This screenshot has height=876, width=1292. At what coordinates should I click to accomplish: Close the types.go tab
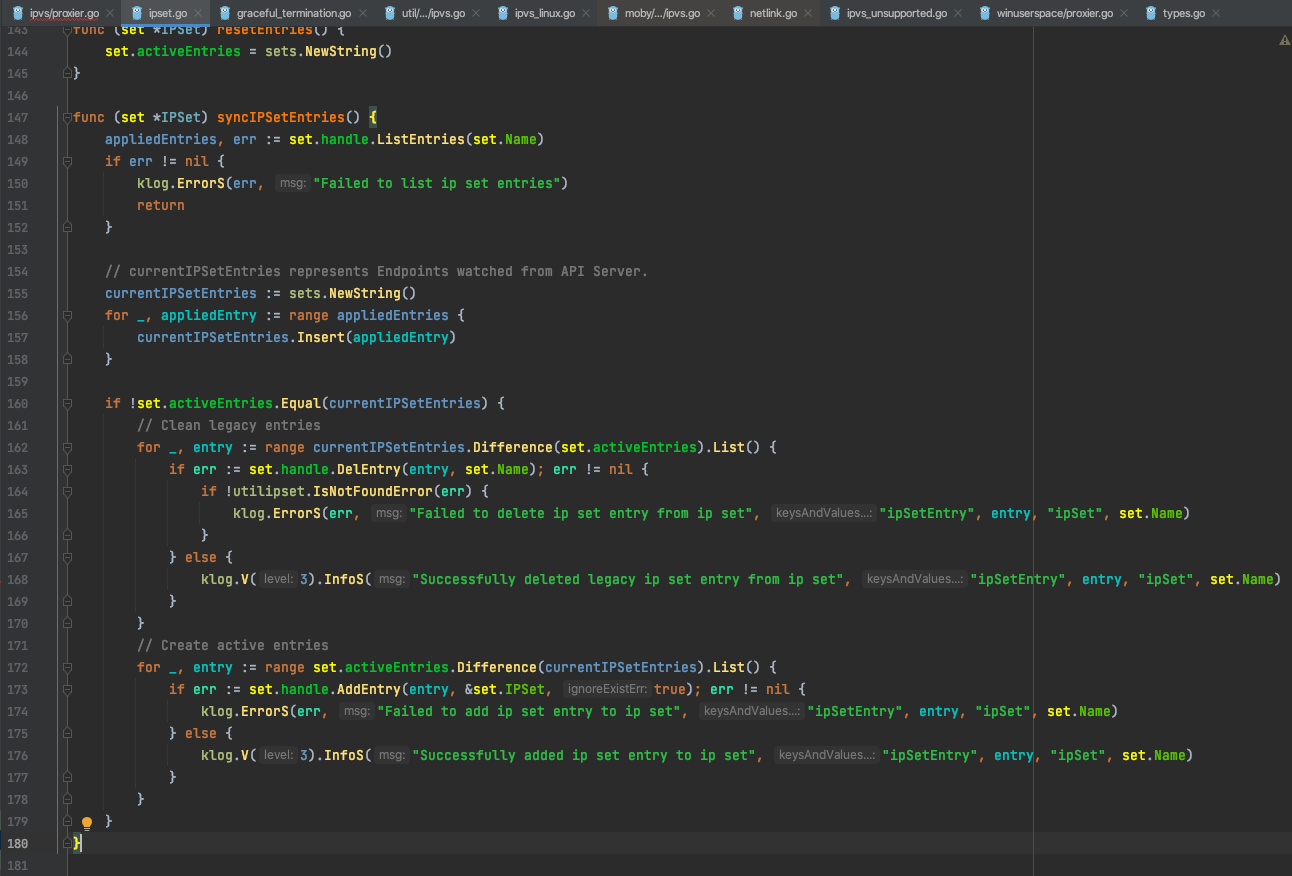coord(1215,14)
